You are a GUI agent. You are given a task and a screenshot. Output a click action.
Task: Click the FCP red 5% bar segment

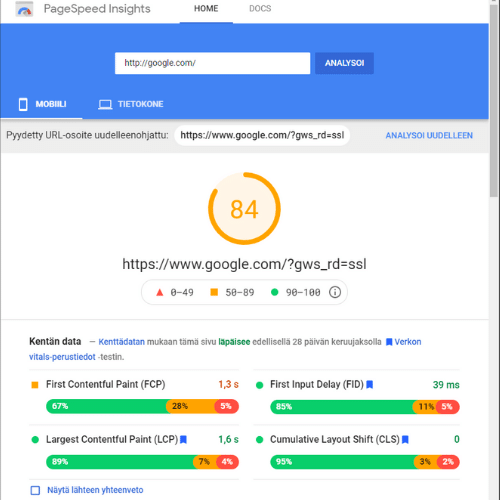[x=227, y=406]
